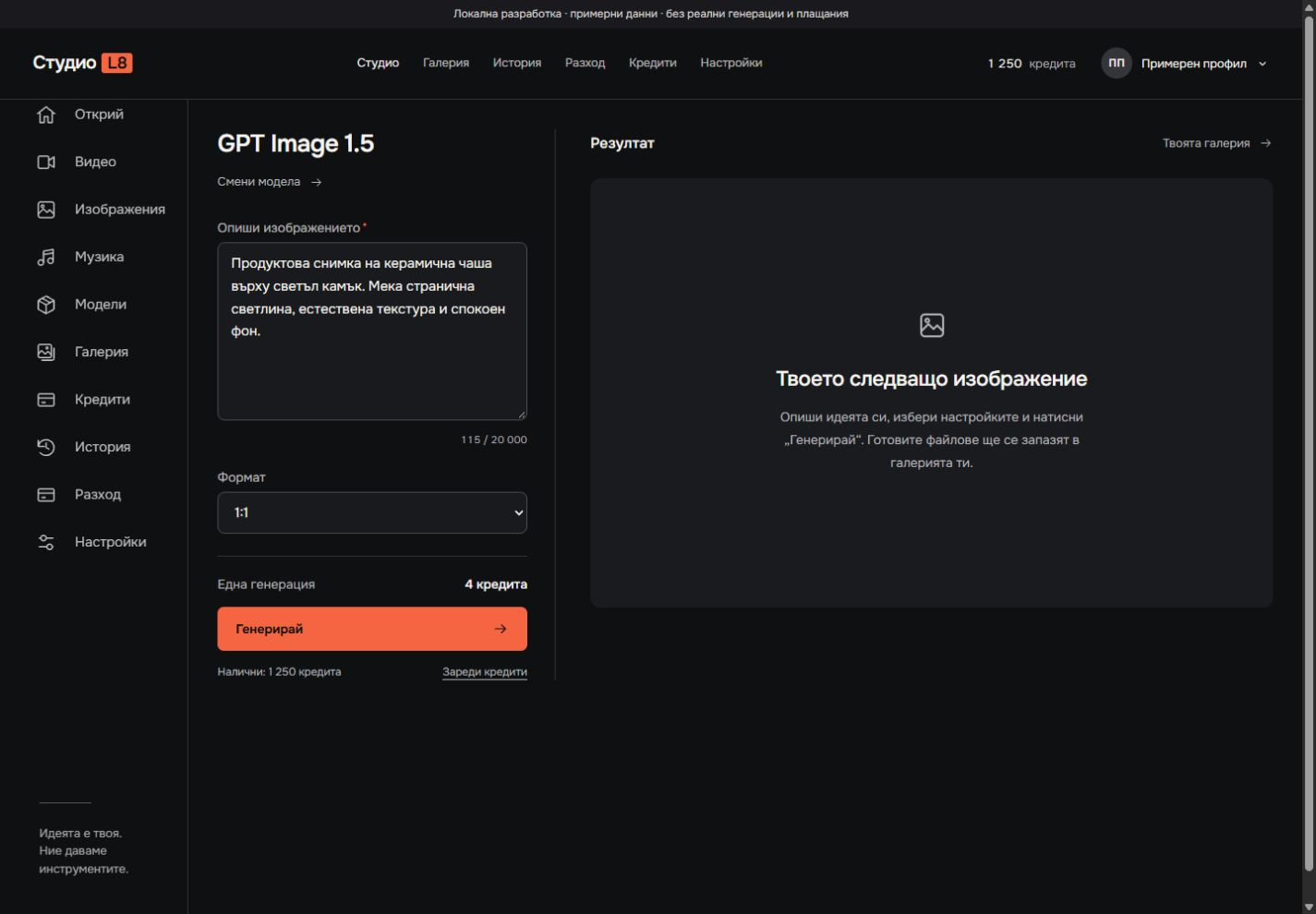The height and width of the screenshot is (914, 1316).
Task: Click the arrow beside Твоята галерия
Action: 1266,143
